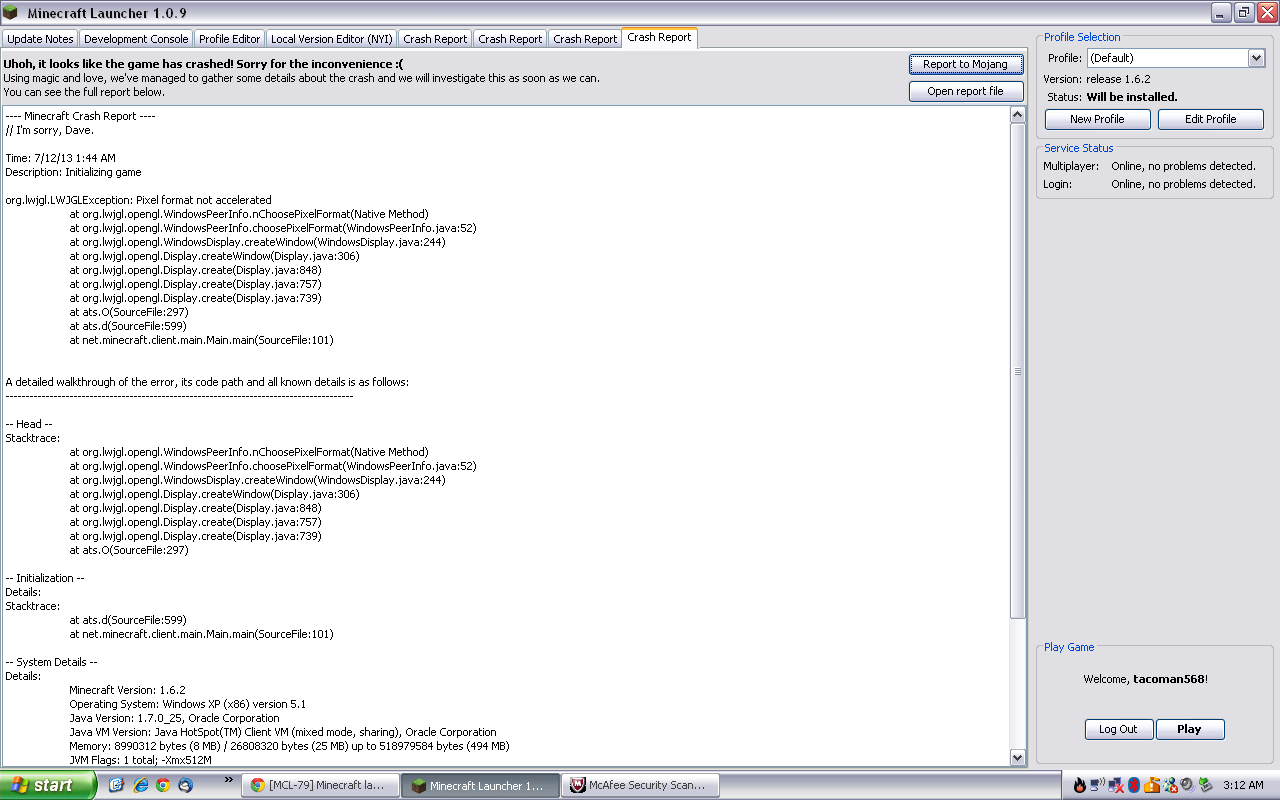The width and height of the screenshot is (1280, 800).
Task: Launch Google Chrome from quick launch
Action: 163,785
